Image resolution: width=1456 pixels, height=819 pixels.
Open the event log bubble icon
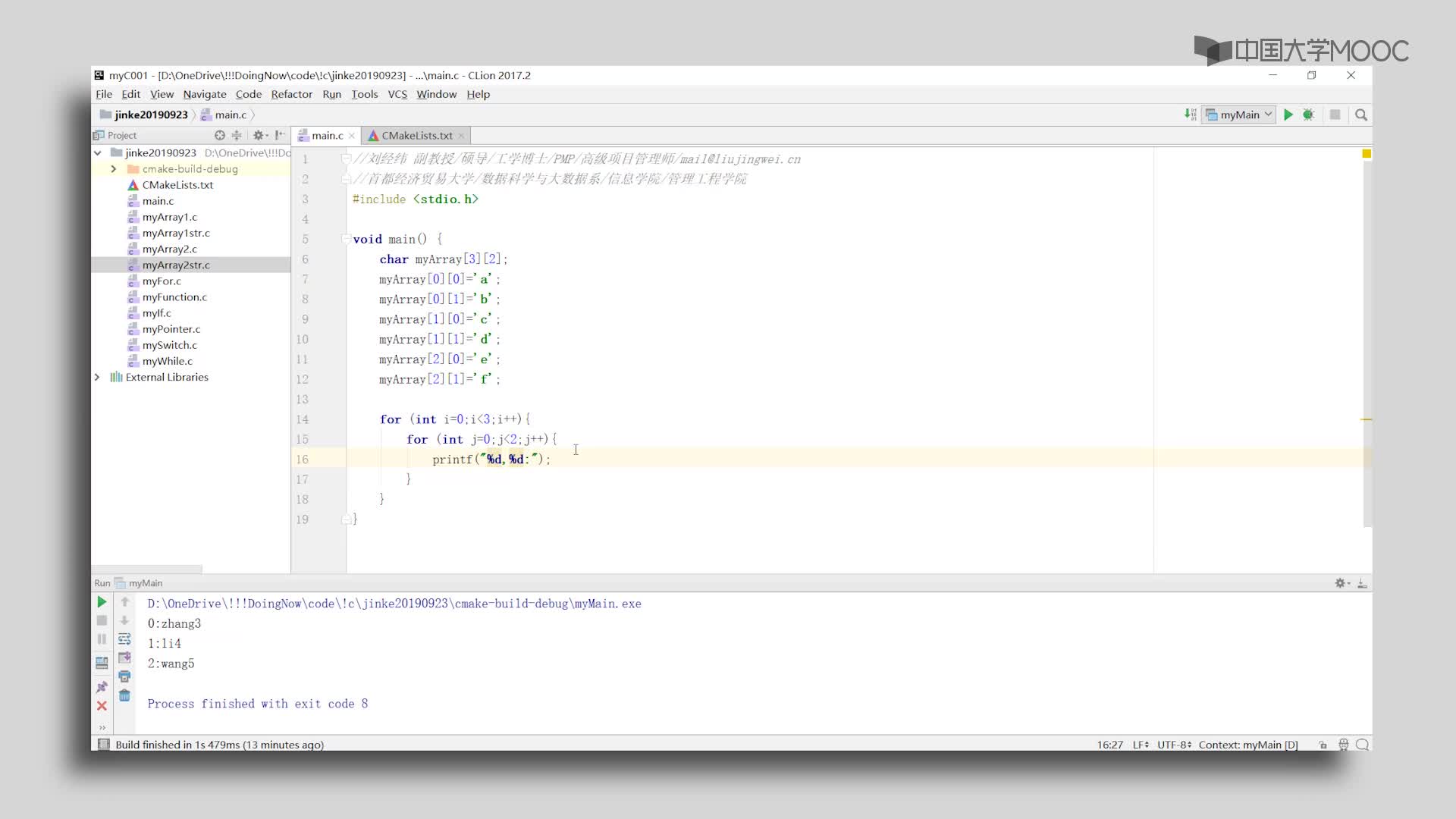tap(1362, 745)
